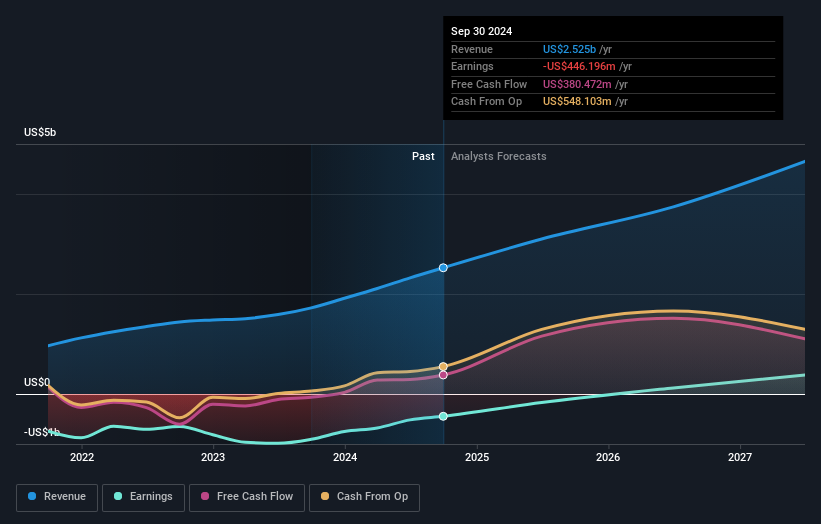Toggle the Cash From Op legend series
Viewport: 821px width, 524px height.
tap(364, 497)
